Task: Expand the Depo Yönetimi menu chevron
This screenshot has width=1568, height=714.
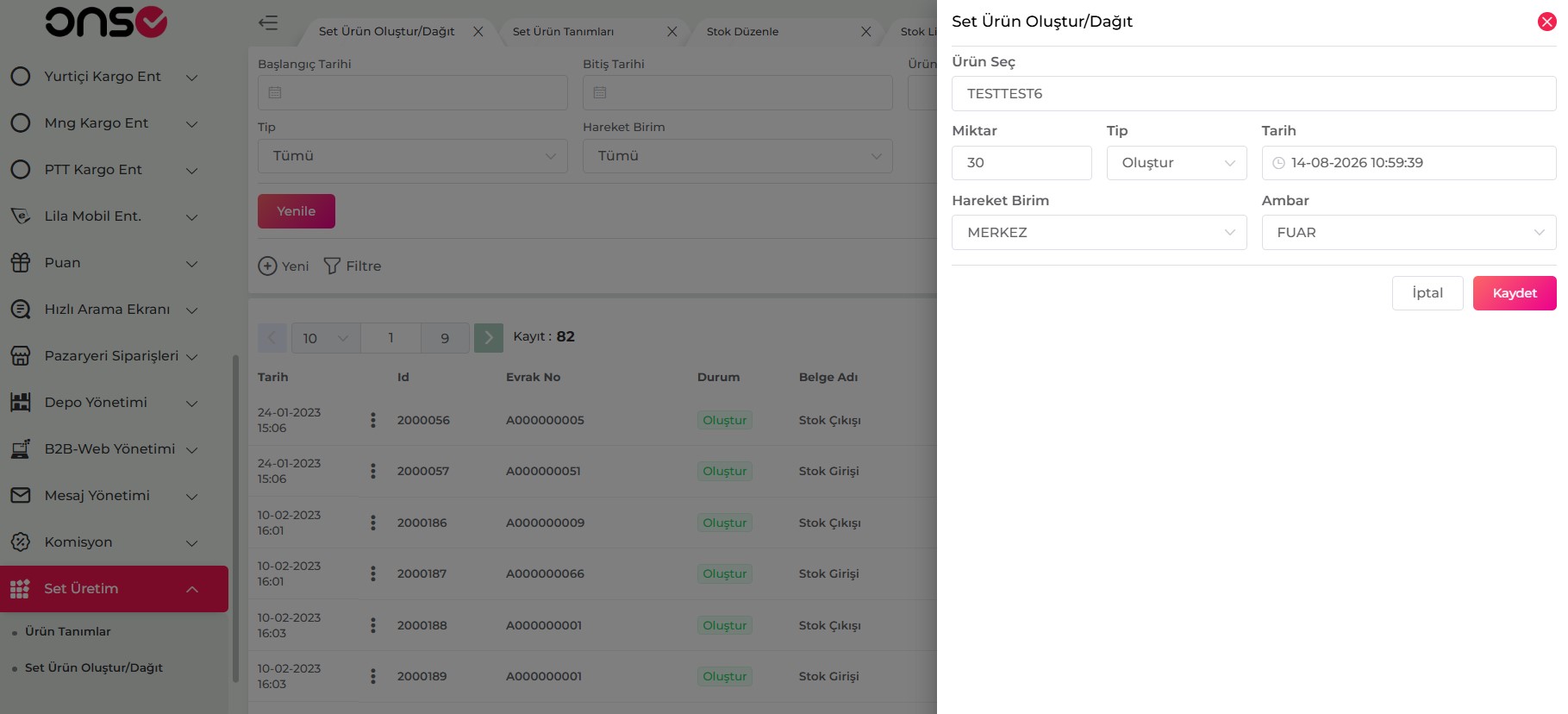Action: click(x=192, y=404)
